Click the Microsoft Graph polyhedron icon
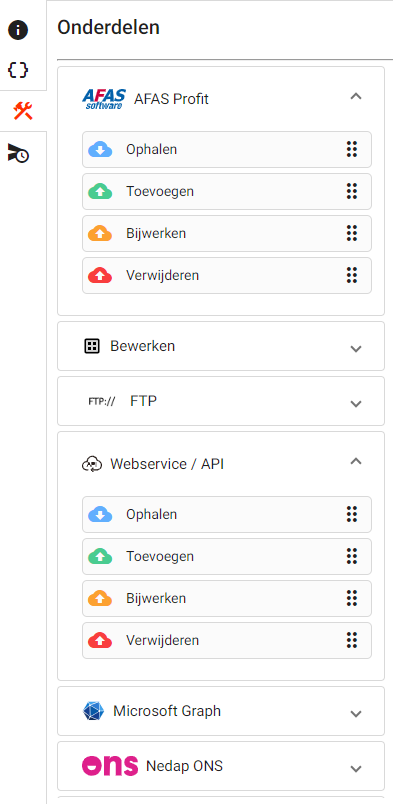The image size is (393, 804). tap(93, 711)
